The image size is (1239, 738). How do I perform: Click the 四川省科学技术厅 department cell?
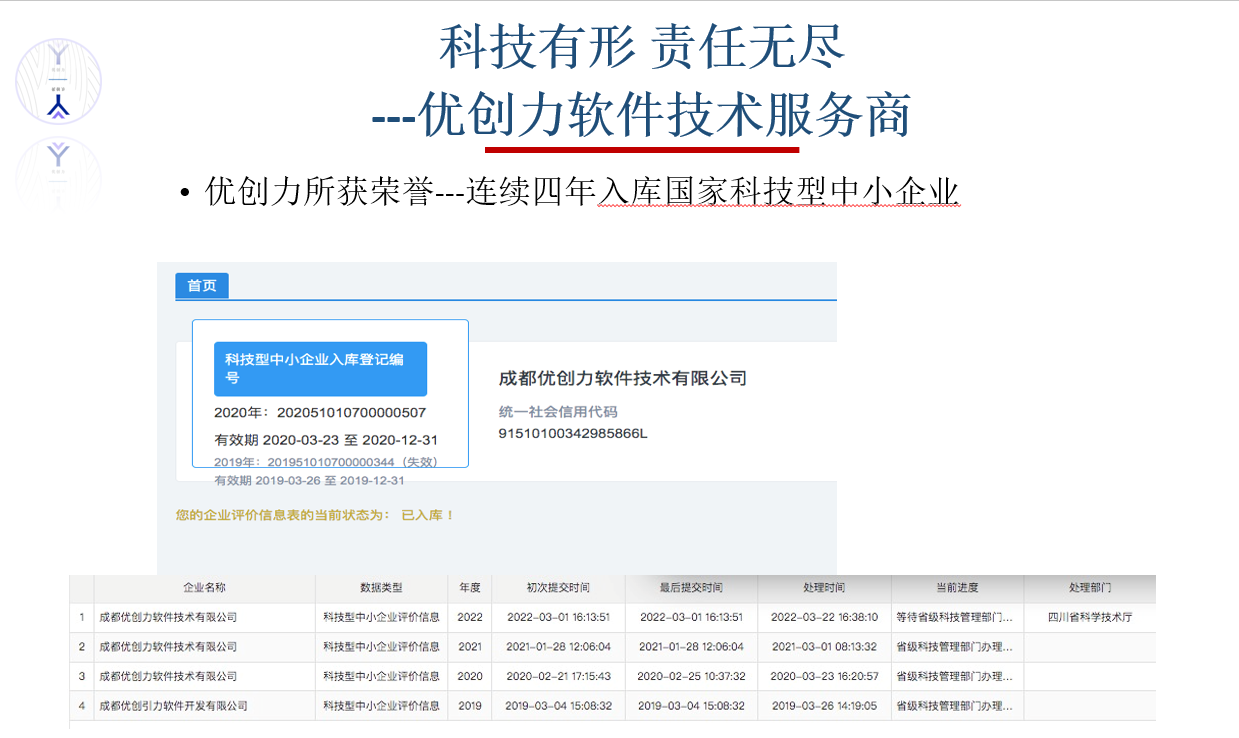tap(1089, 618)
